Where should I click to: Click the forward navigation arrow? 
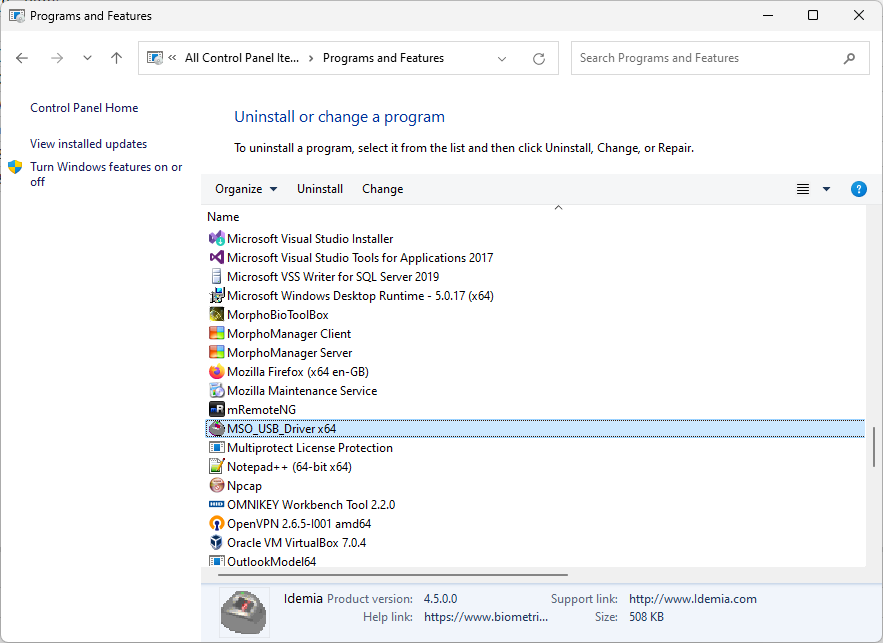click(x=57, y=58)
